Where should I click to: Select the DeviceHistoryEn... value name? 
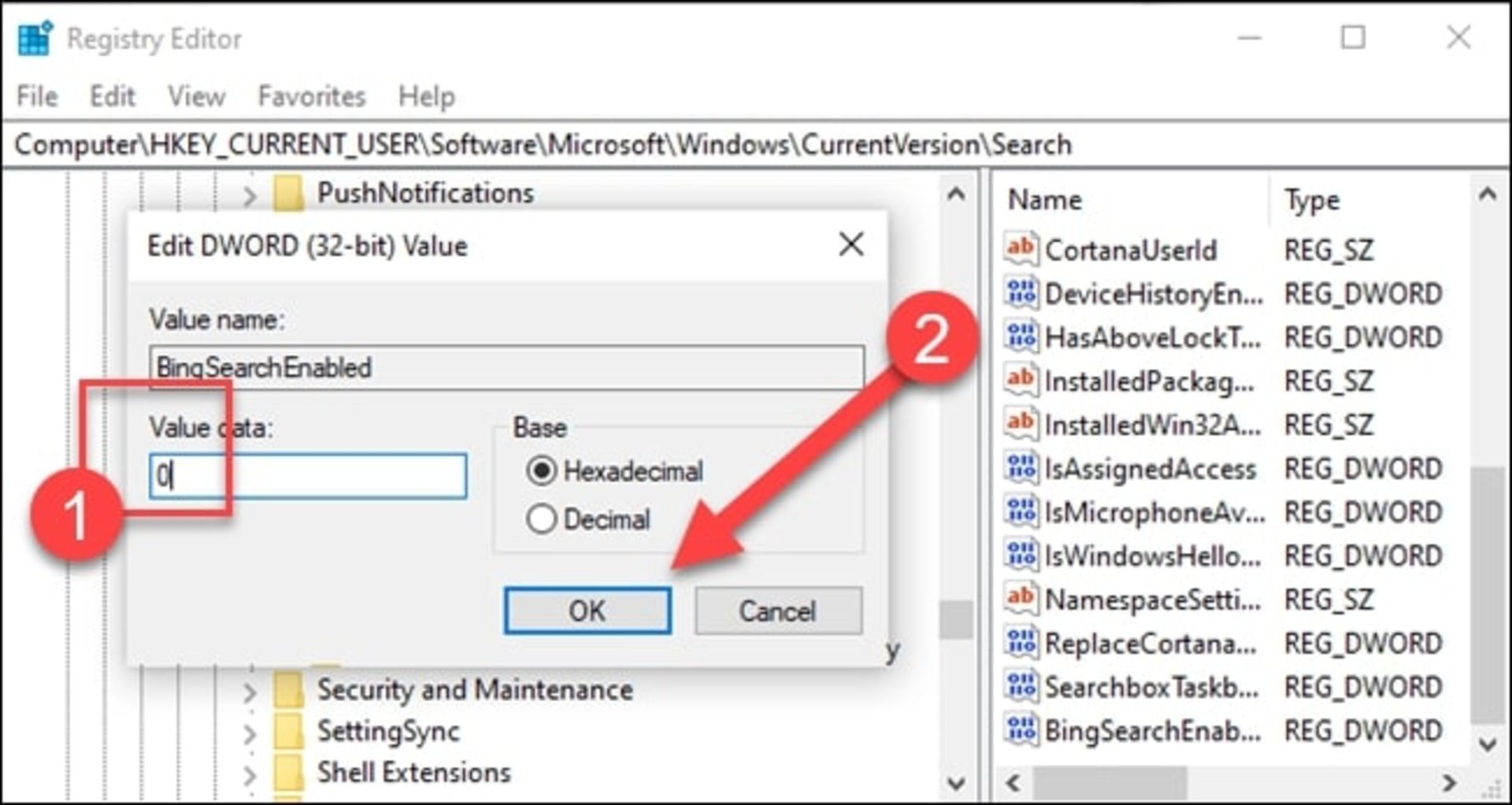tap(1154, 295)
